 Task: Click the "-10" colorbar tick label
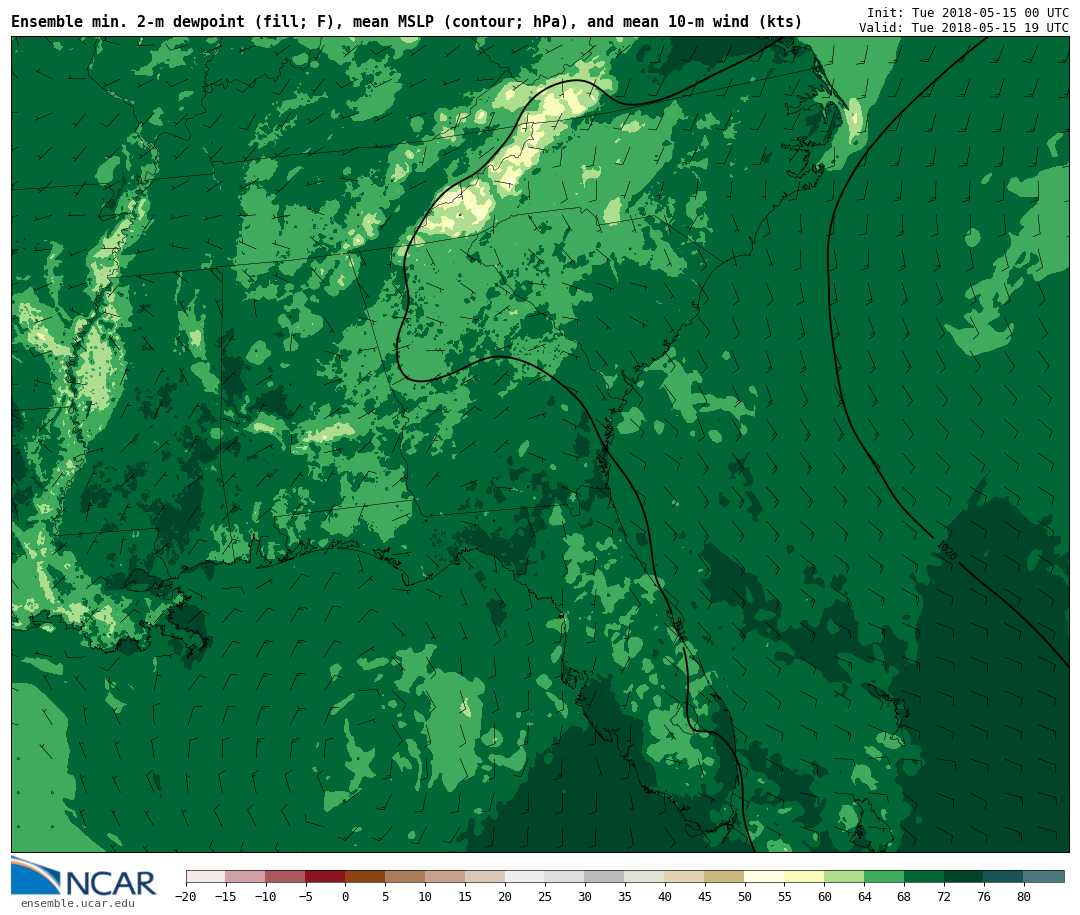(x=266, y=896)
